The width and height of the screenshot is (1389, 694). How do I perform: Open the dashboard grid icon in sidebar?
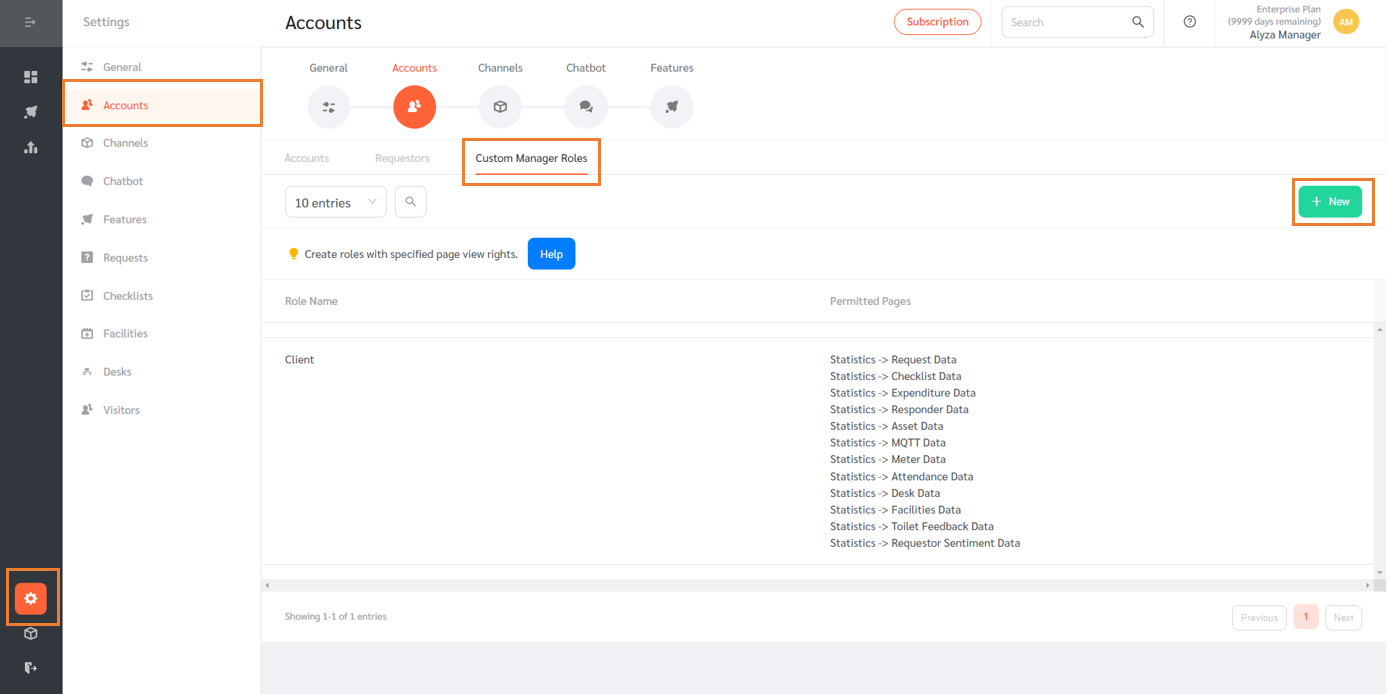click(x=31, y=76)
